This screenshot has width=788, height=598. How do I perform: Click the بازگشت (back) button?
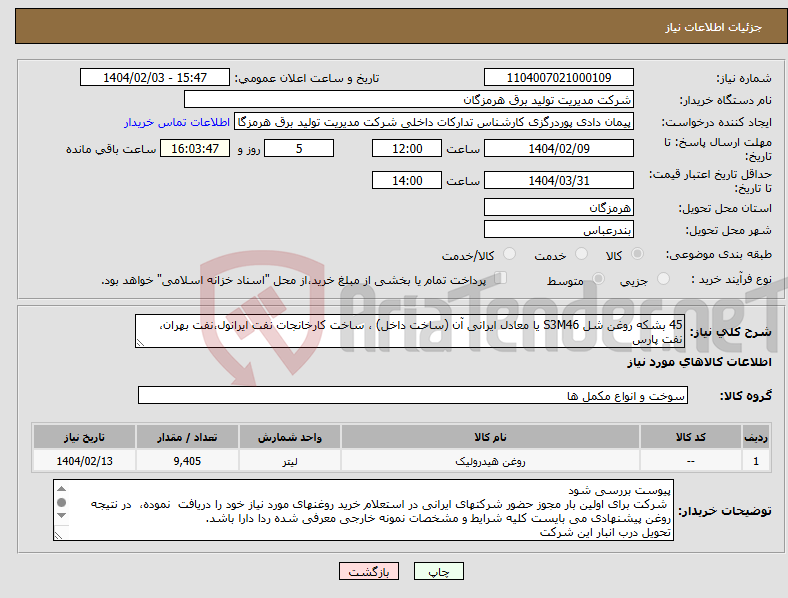(x=369, y=571)
